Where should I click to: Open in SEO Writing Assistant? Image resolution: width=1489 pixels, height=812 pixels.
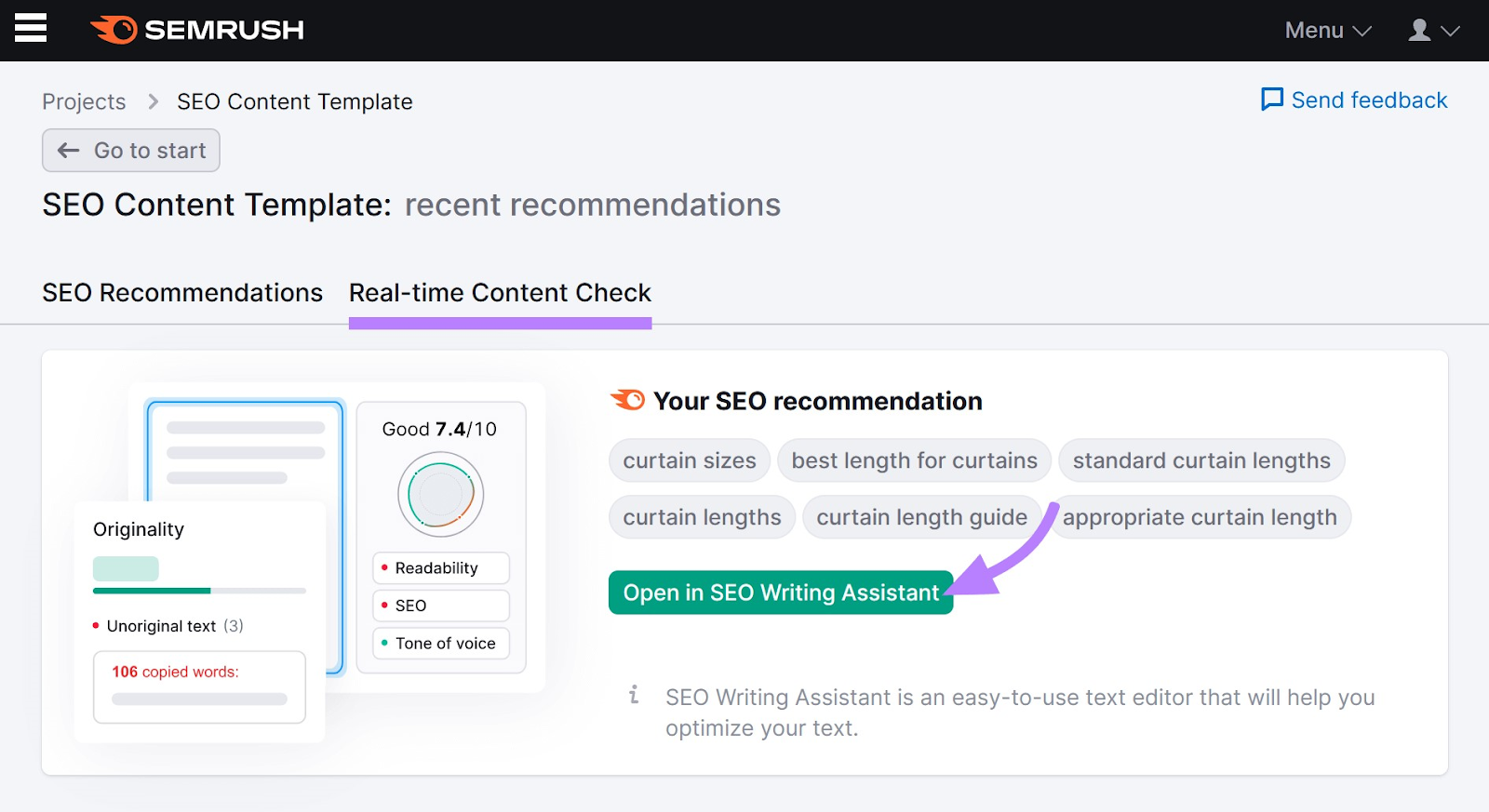pyautogui.click(x=781, y=592)
